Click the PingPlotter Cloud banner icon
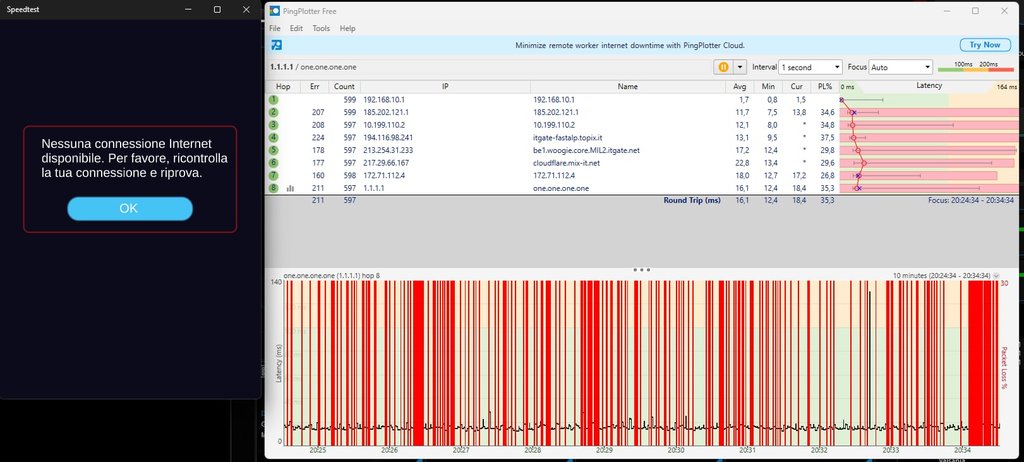The height and width of the screenshot is (462, 1024). pos(276,45)
